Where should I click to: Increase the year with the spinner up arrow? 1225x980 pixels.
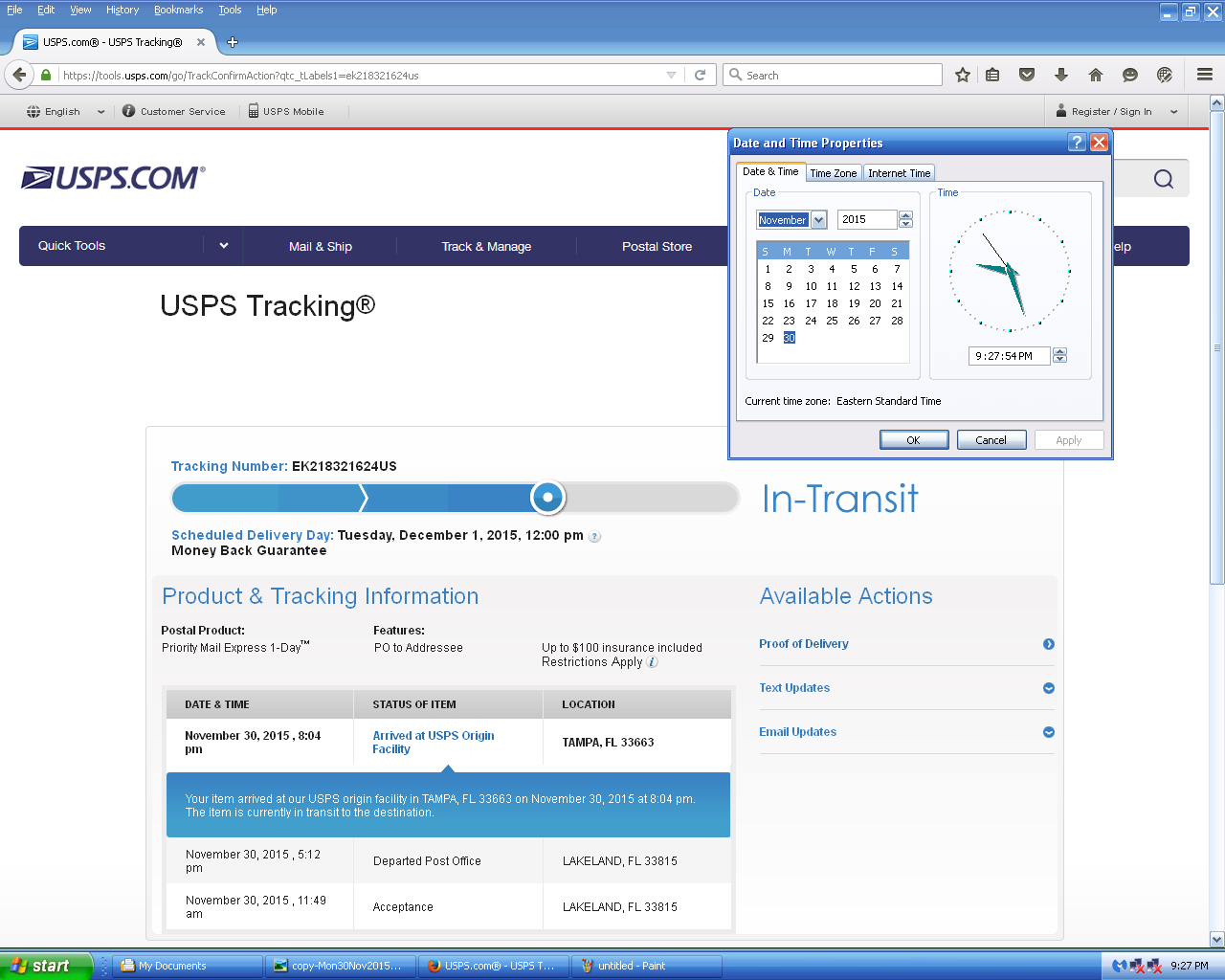point(905,215)
